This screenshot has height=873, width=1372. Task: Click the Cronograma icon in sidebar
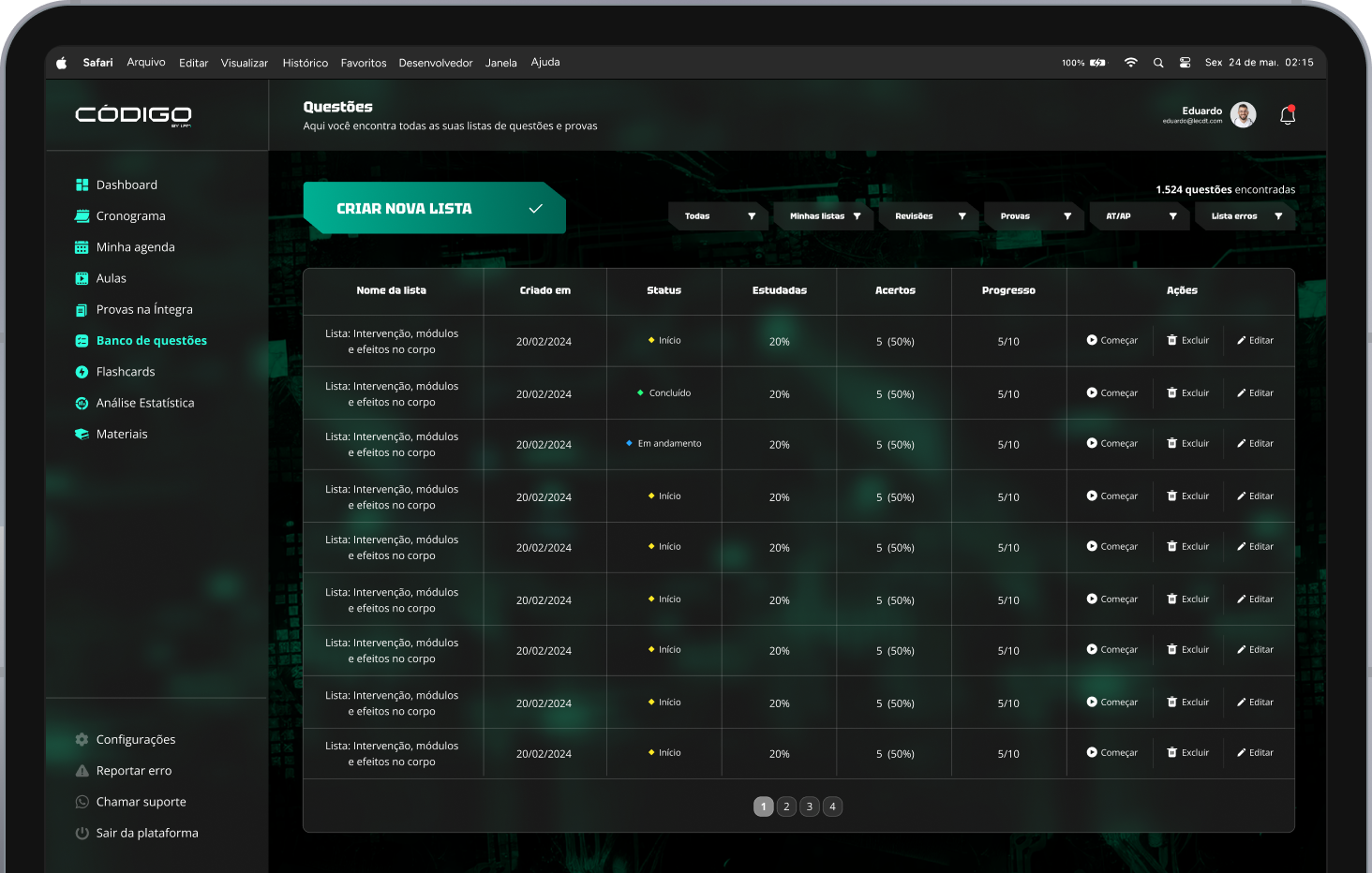[x=82, y=216]
